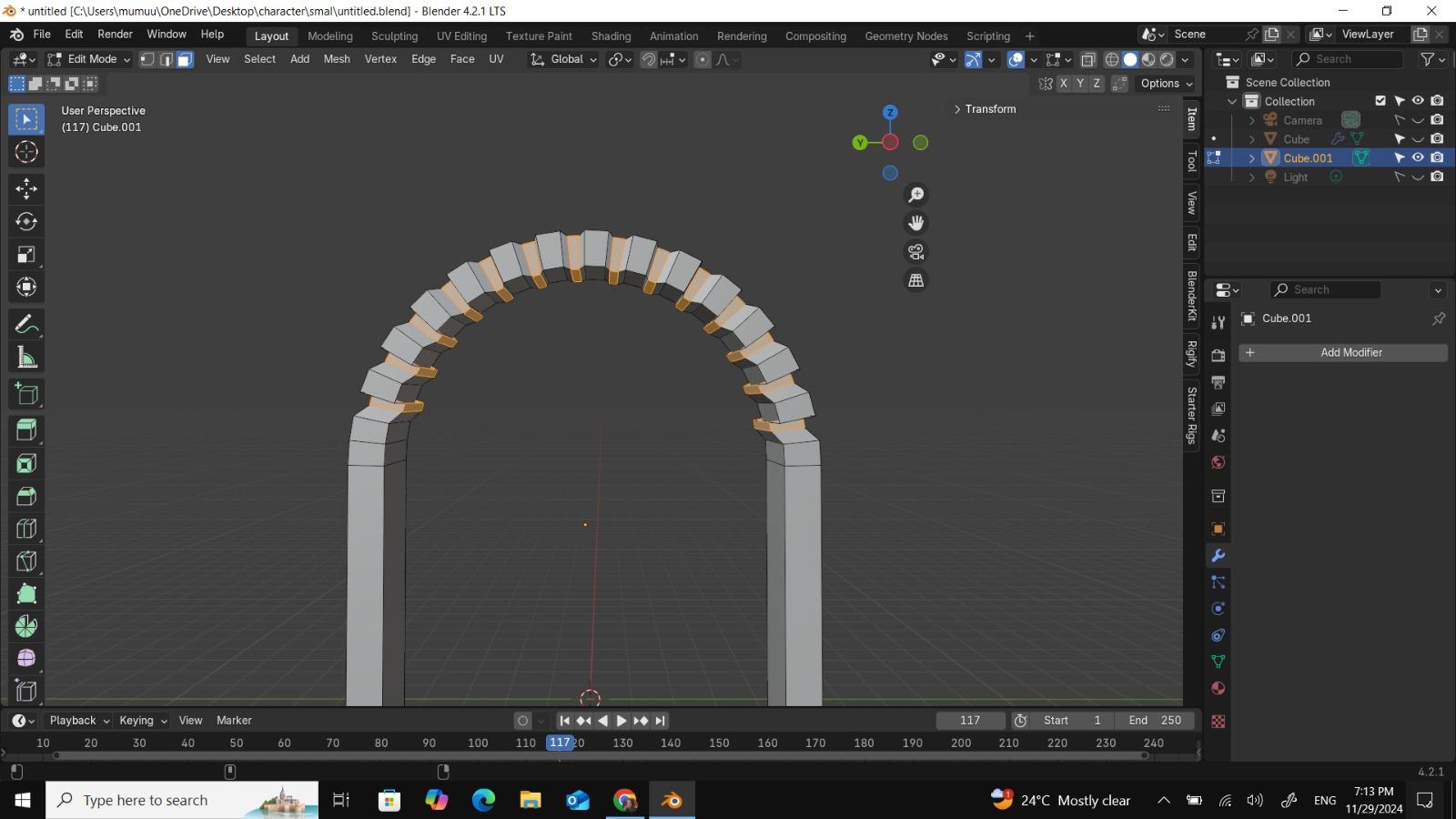Image resolution: width=1456 pixels, height=819 pixels.
Task: Select the Poly Build tool
Action: pyautogui.click(x=26, y=594)
